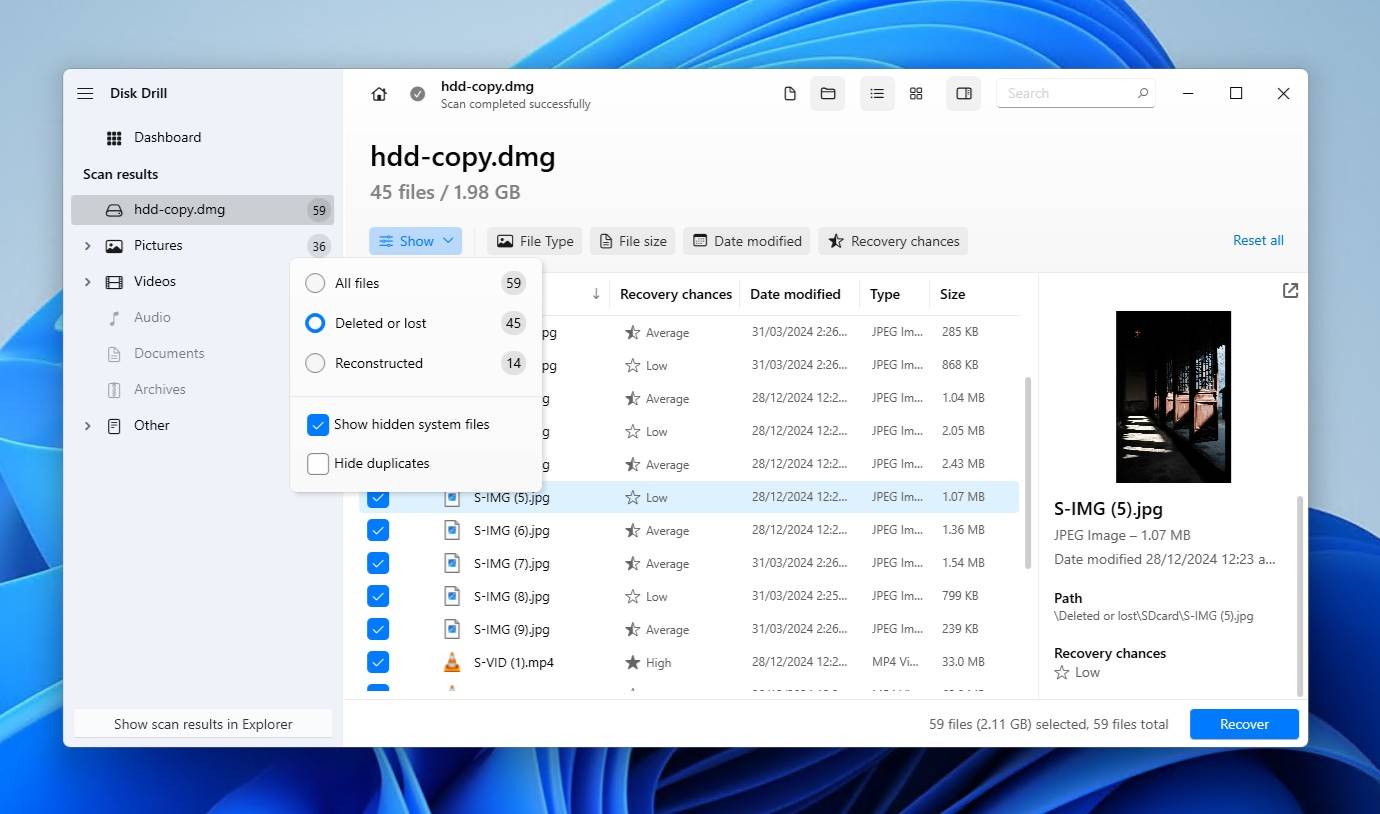Switch to the file view icon
The width and height of the screenshot is (1380, 814).
coord(790,94)
